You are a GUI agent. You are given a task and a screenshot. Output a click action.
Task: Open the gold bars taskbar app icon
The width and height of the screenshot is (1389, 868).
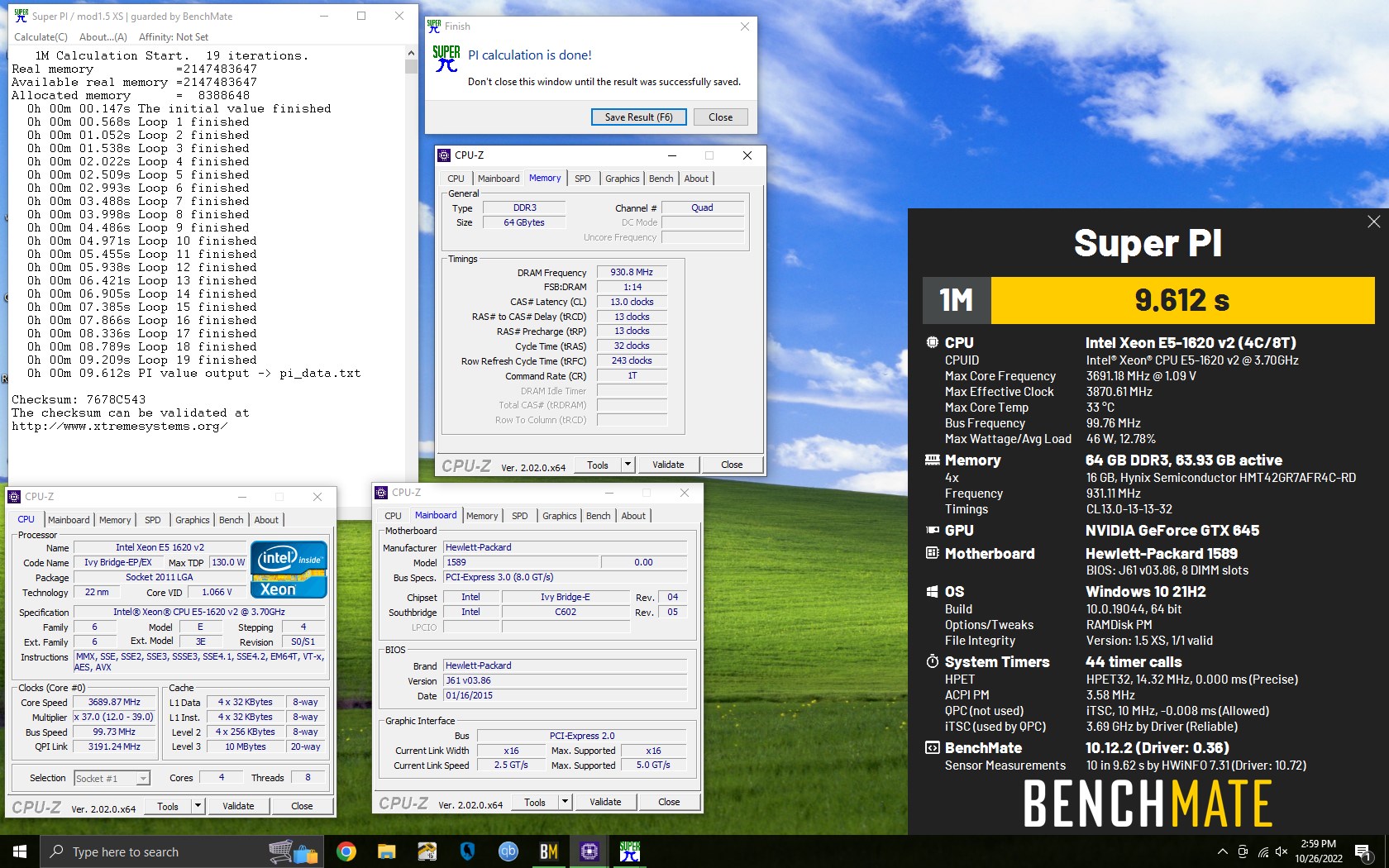[x=427, y=851]
